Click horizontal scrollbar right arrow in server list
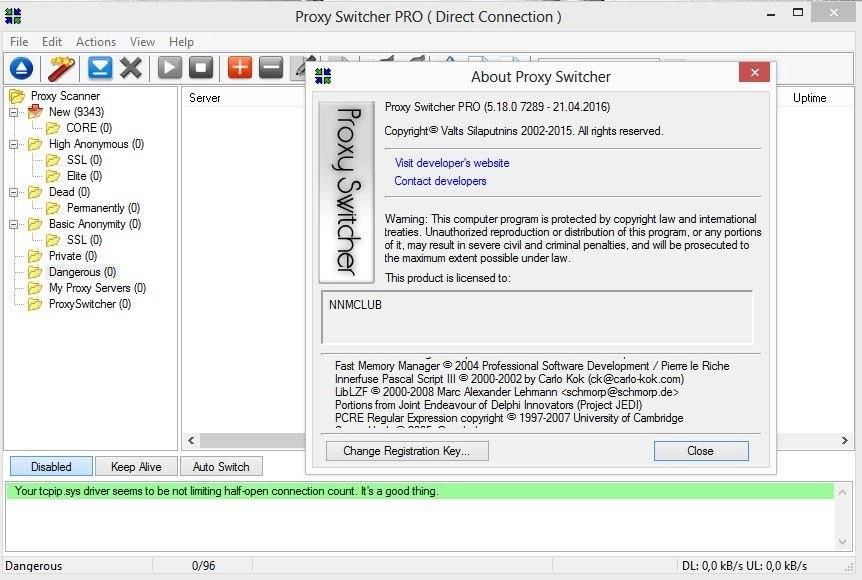Image resolution: width=862 pixels, height=580 pixels. [x=845, y=440]
